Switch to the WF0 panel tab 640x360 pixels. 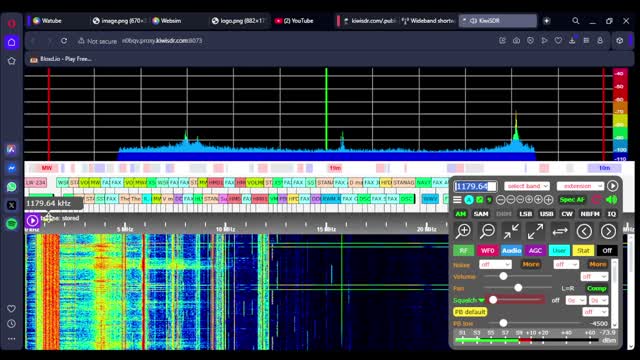[x=487, y=251]
